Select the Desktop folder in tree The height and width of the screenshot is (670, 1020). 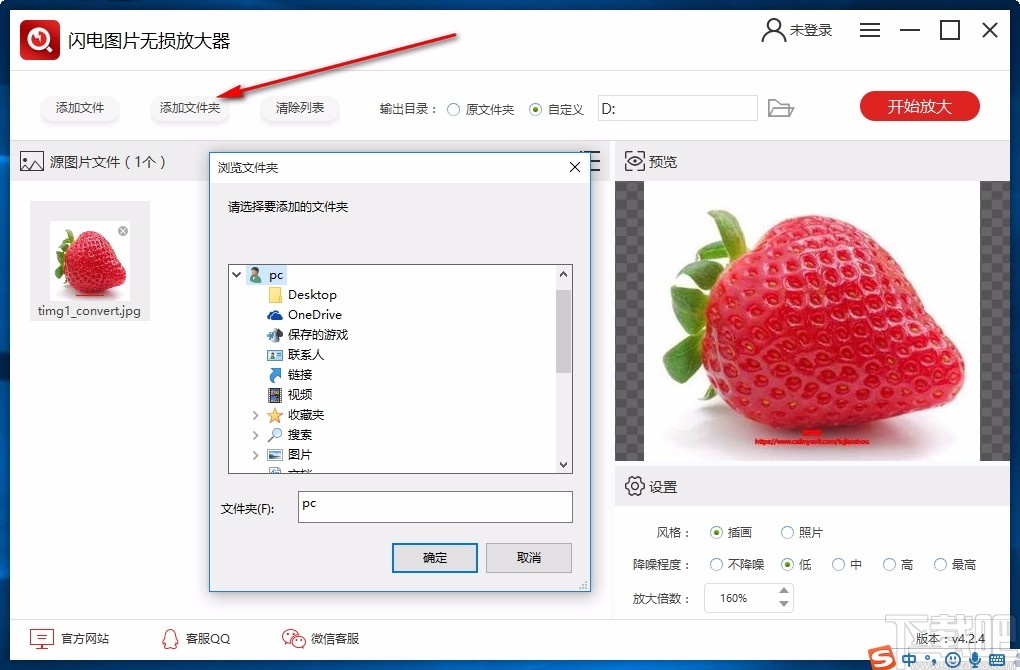(302, 295)
